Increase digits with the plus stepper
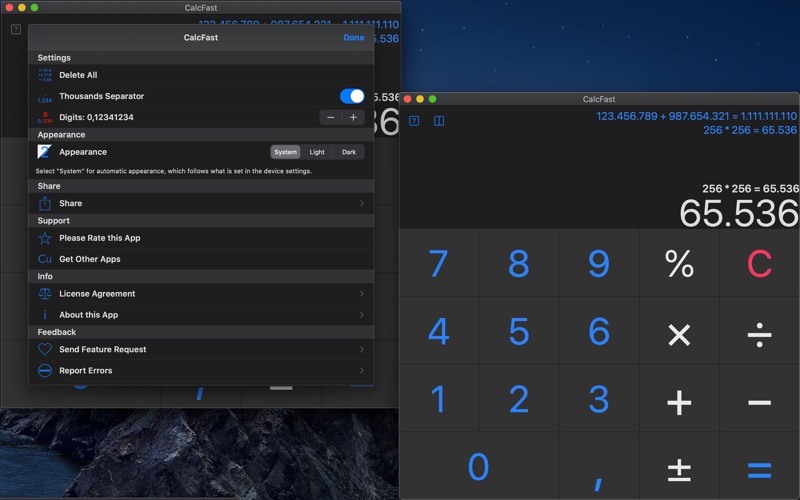This screenshot has height=500, width=800. click(x=353, y=117)
